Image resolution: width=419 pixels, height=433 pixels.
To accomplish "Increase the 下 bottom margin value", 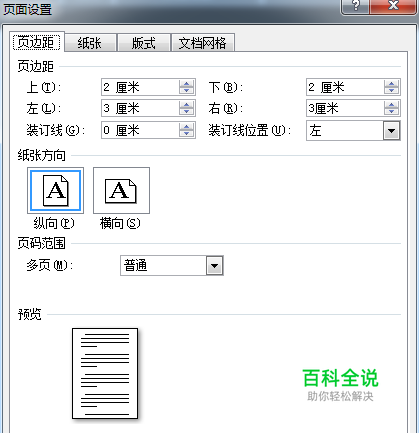I will tap(391, 84).
